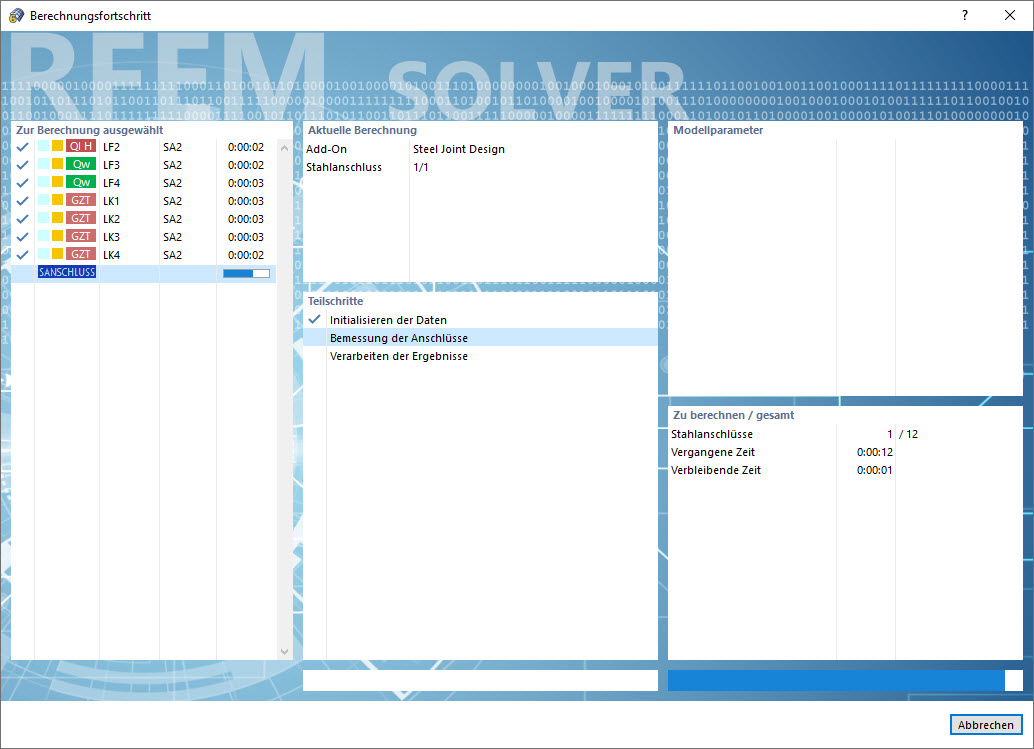Image resolution: width=1034 pixels, height=749 pixels.
Task: Click the empty partial progress bar at bottom center
Action: tap(480, 680)
